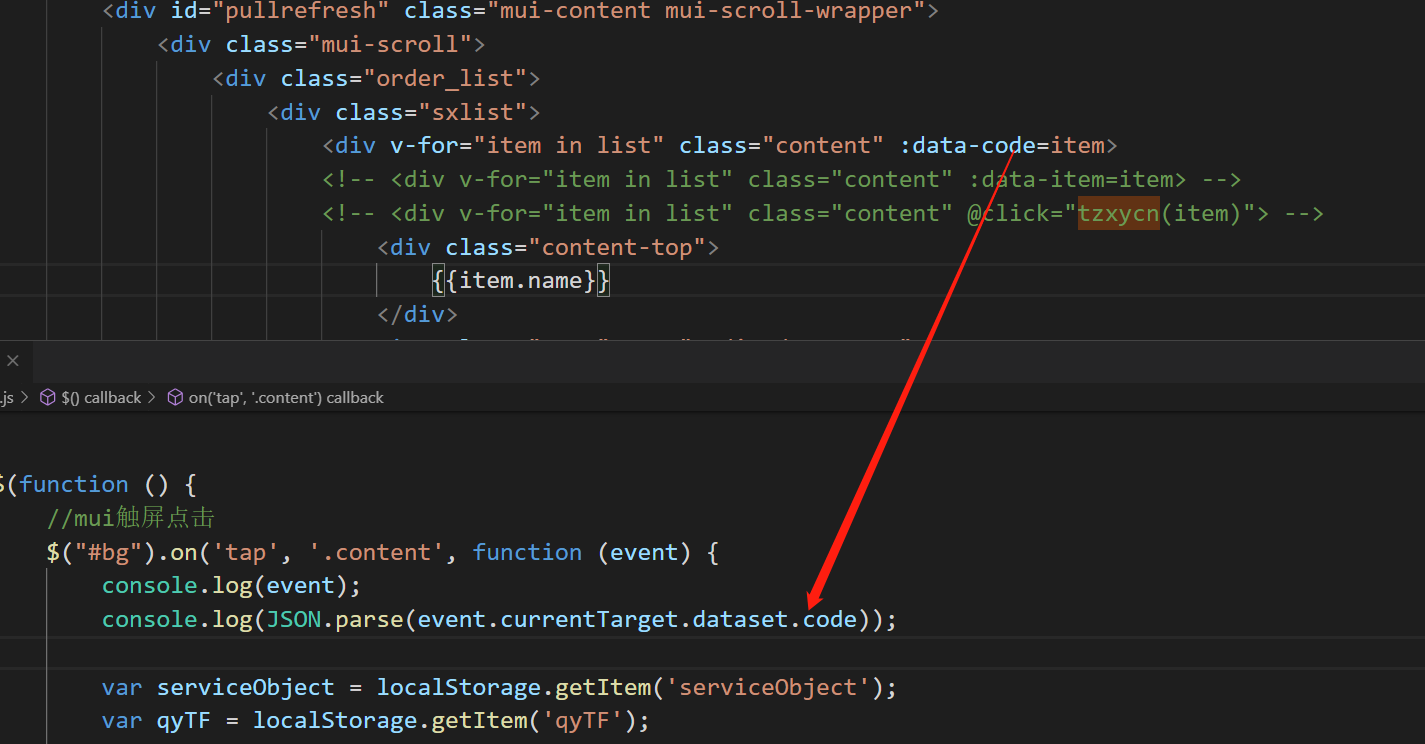Viewport: 1425px width, 744px height.
Task: Click JSON.parse in the console.log line
Action: pyautogui.click(x=334, y=620)
